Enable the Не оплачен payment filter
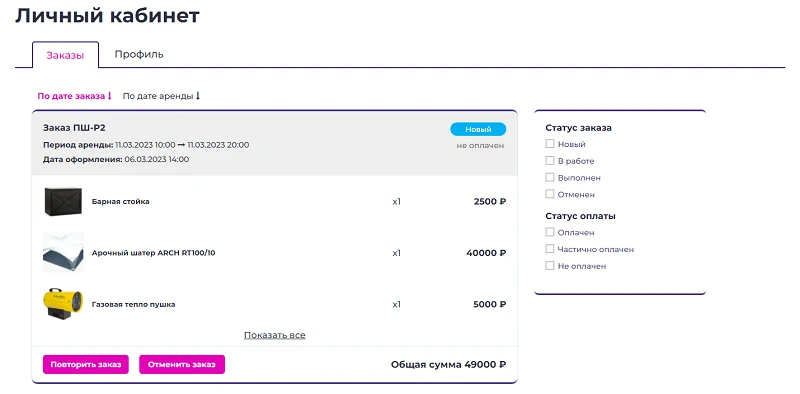The height and width of the screenshot is (394, 800). point(549,265)
